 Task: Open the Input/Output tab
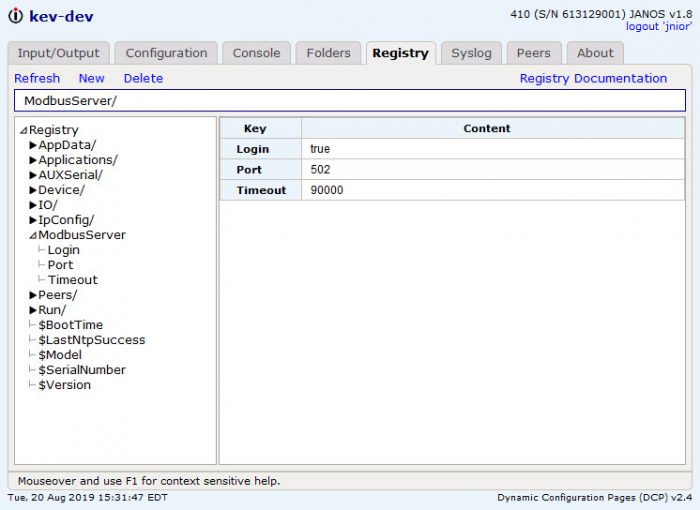pyautogui.click(x=58, y=53)
